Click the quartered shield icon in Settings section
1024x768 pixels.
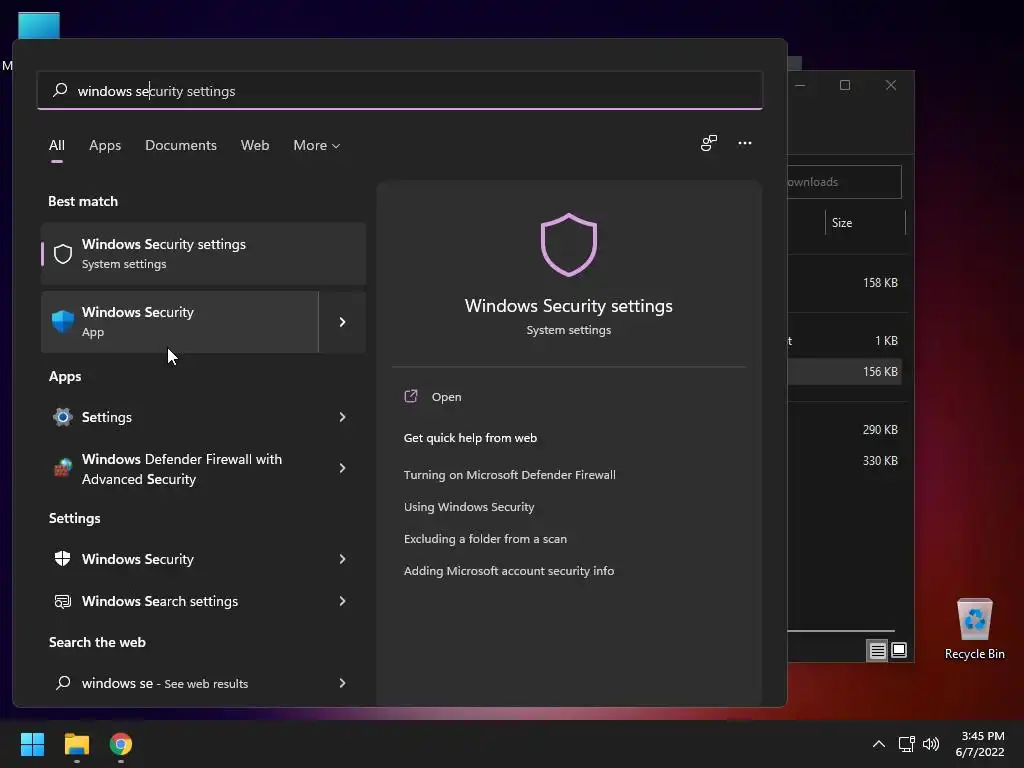(63, 558)
